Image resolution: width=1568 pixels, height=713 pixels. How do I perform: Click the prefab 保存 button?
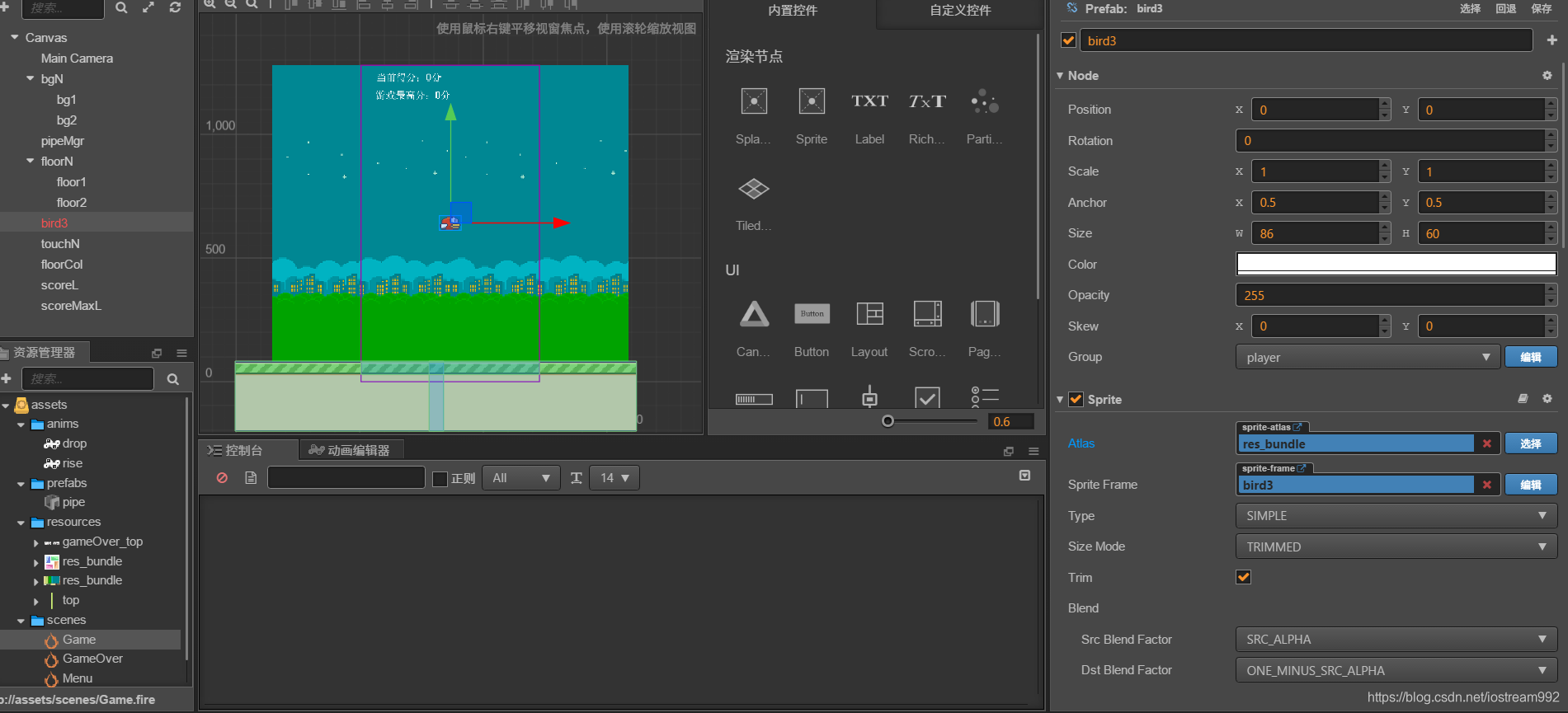[1541, 8]
